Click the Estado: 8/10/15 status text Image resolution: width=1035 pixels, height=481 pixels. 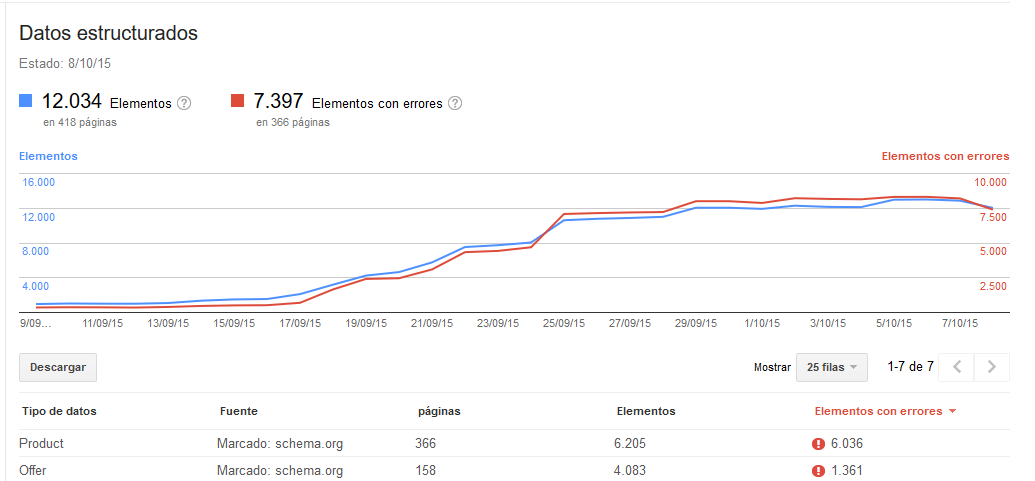coord(65,64)
